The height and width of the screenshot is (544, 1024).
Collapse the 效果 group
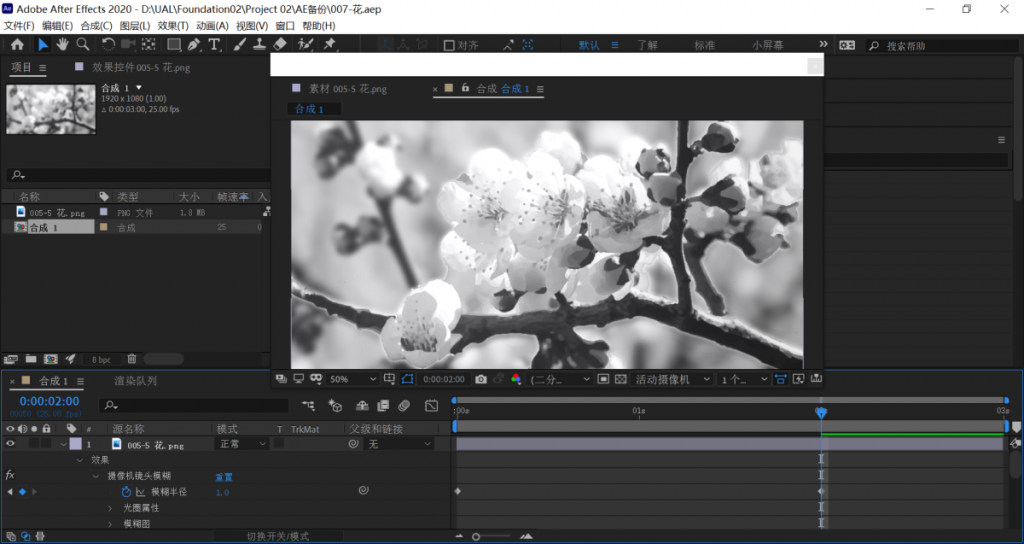(x=80, y=460)
